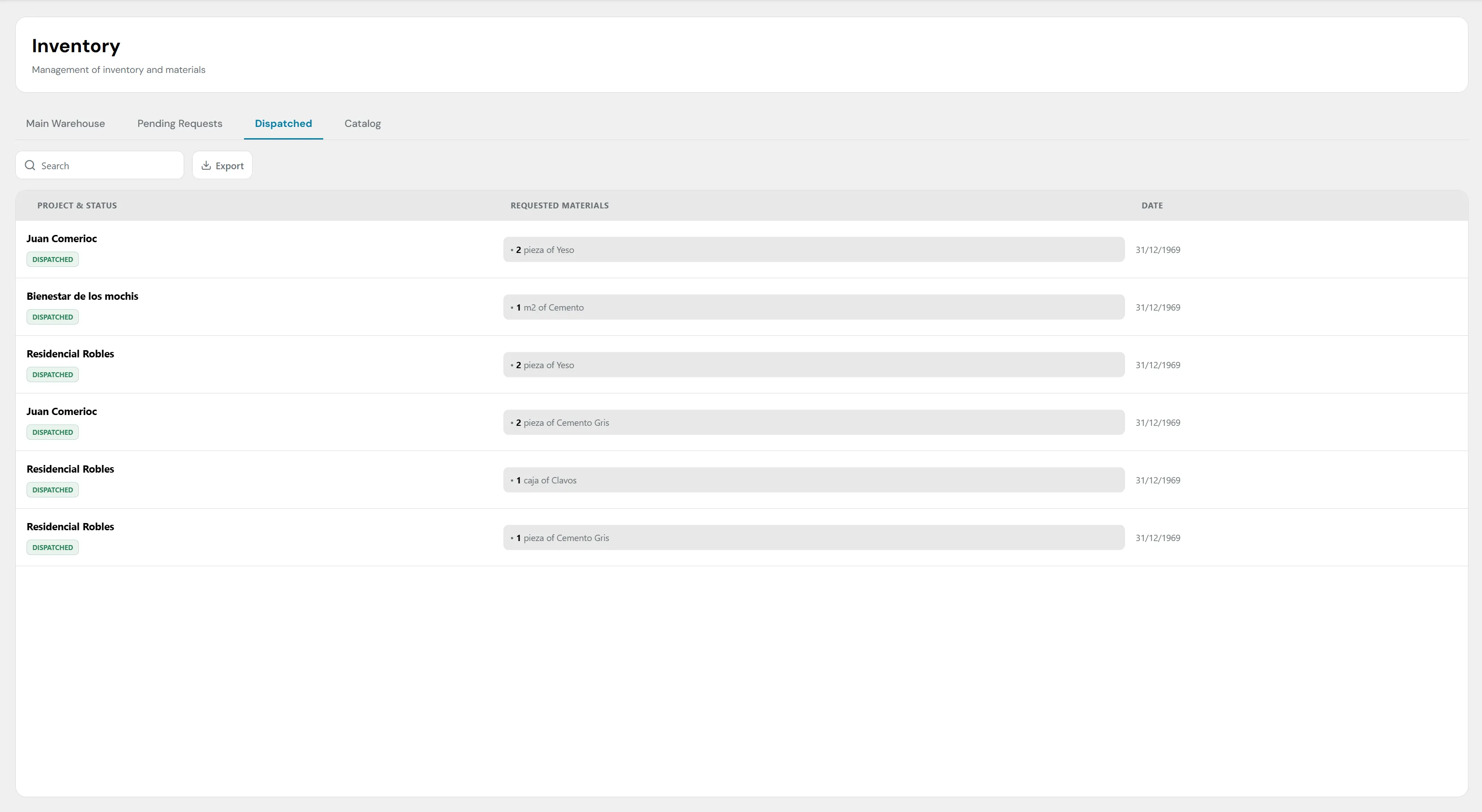The image size is (1482, 812).
Task: Click the 1 m2 of Cemento material entry
Action: click(813, 307)
